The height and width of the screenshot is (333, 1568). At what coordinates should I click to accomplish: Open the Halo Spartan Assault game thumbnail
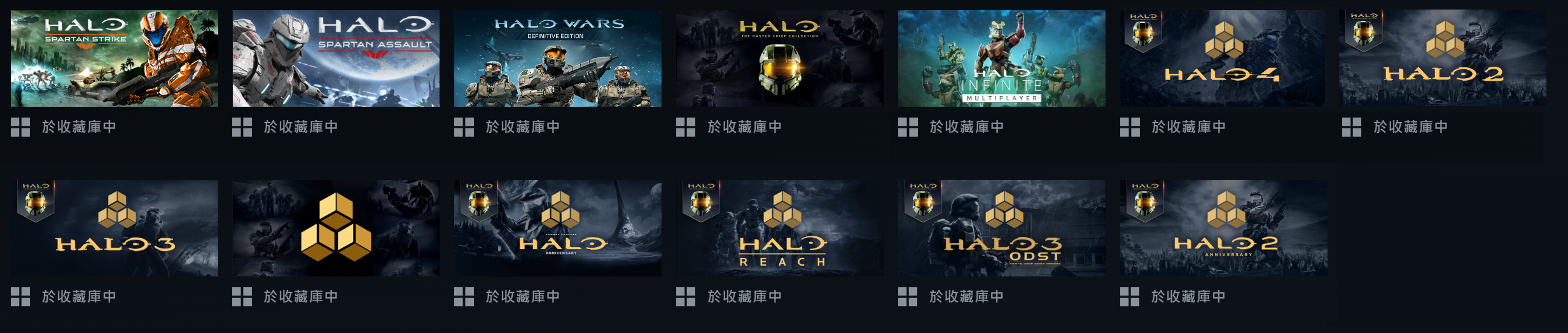336,58
